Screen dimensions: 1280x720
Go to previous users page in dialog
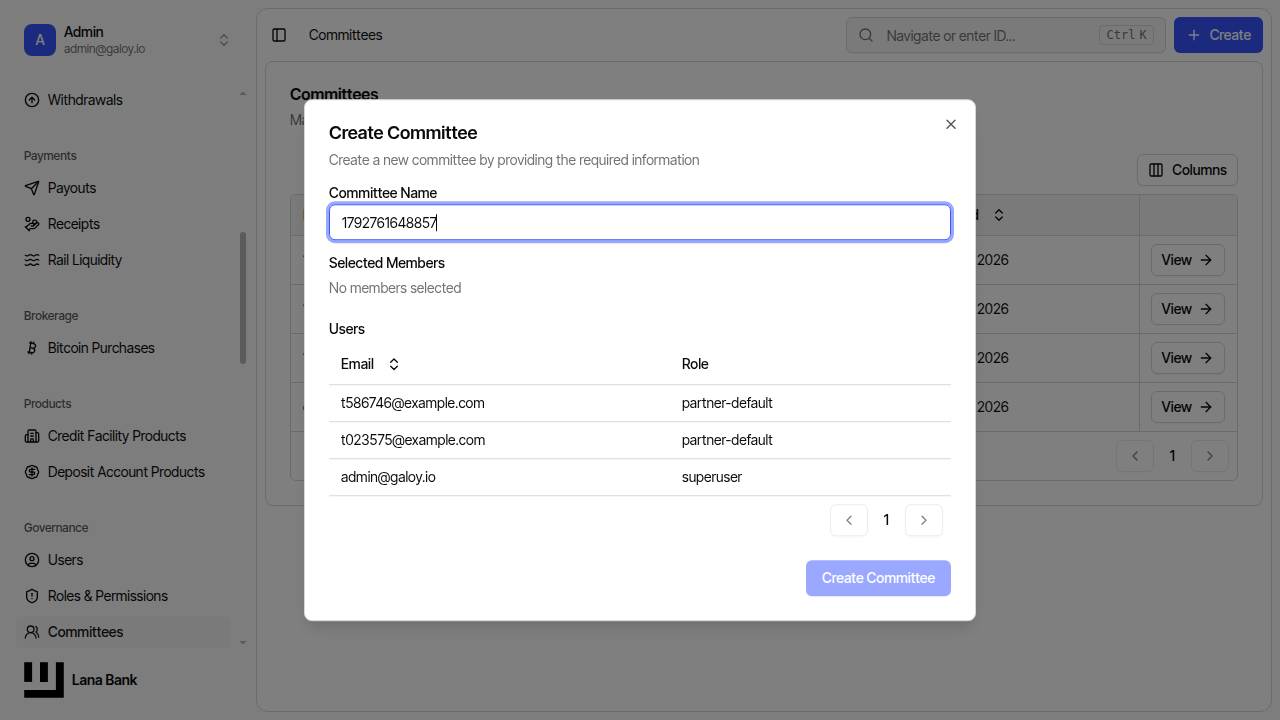point(849,520)
